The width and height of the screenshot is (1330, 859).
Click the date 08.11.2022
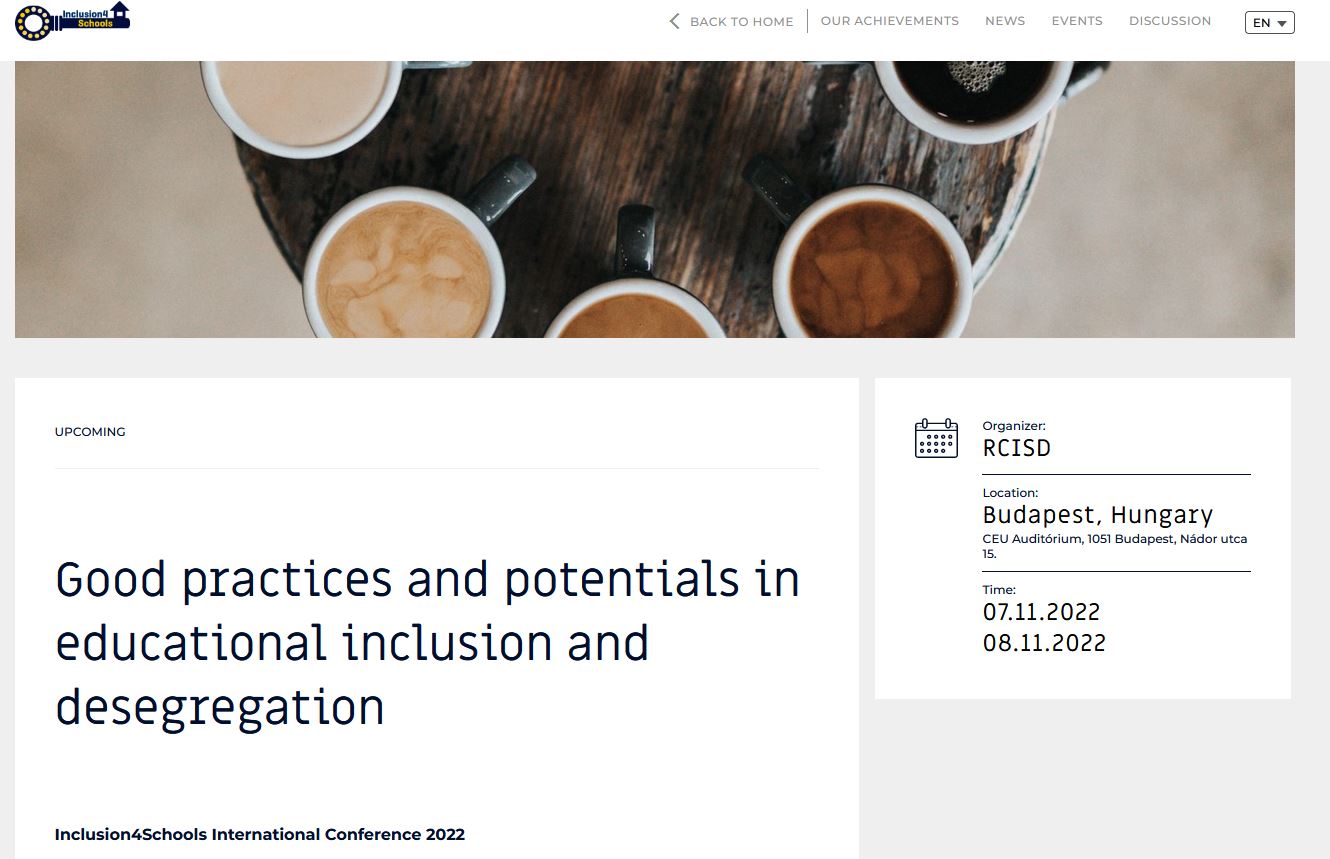click(x=1045, y=643)
